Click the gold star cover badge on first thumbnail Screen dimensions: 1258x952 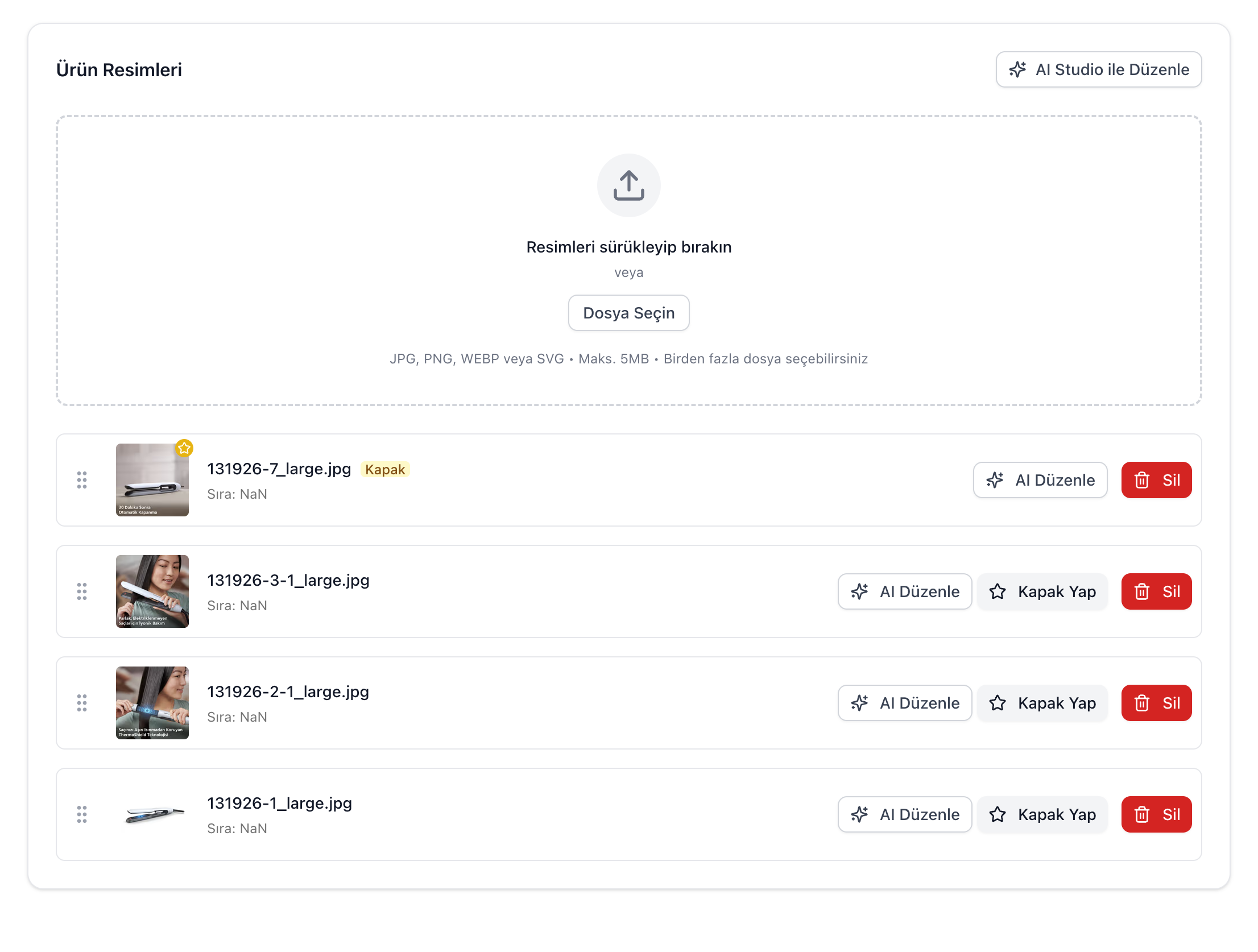(184, 448)
